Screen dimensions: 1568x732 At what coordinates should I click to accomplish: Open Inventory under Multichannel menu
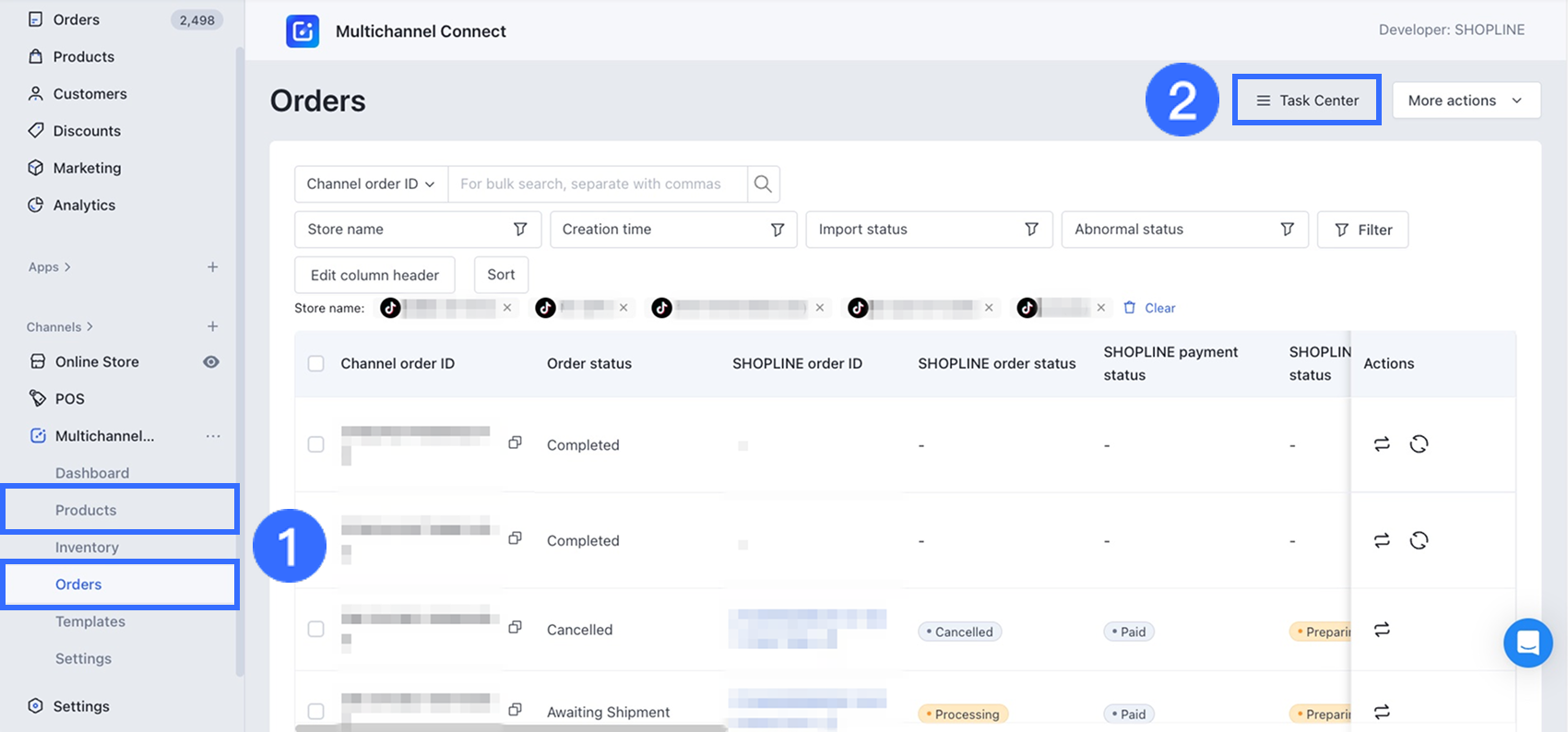click(87, 548)
